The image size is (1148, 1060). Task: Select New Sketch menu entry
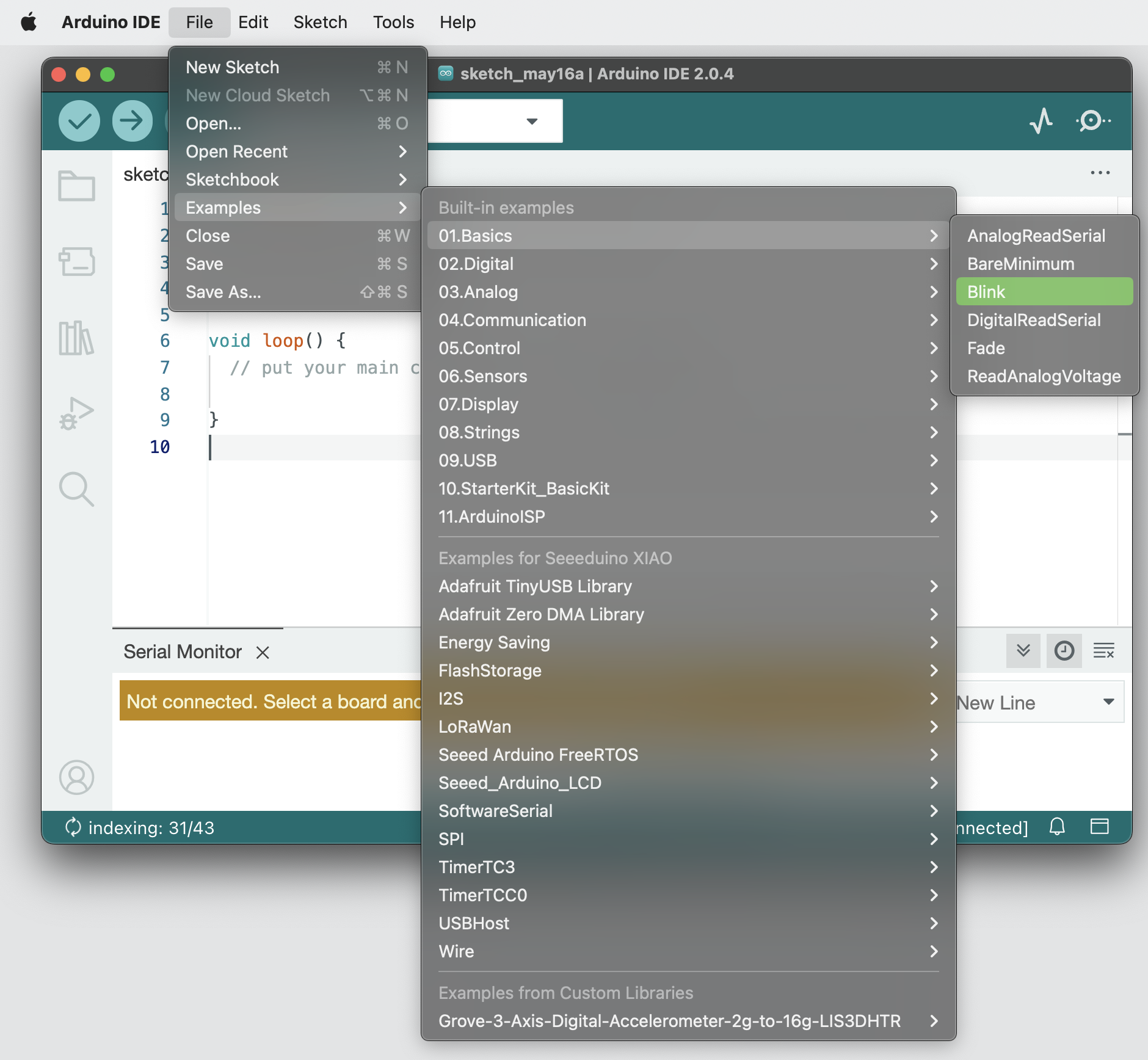pos(297,67)
